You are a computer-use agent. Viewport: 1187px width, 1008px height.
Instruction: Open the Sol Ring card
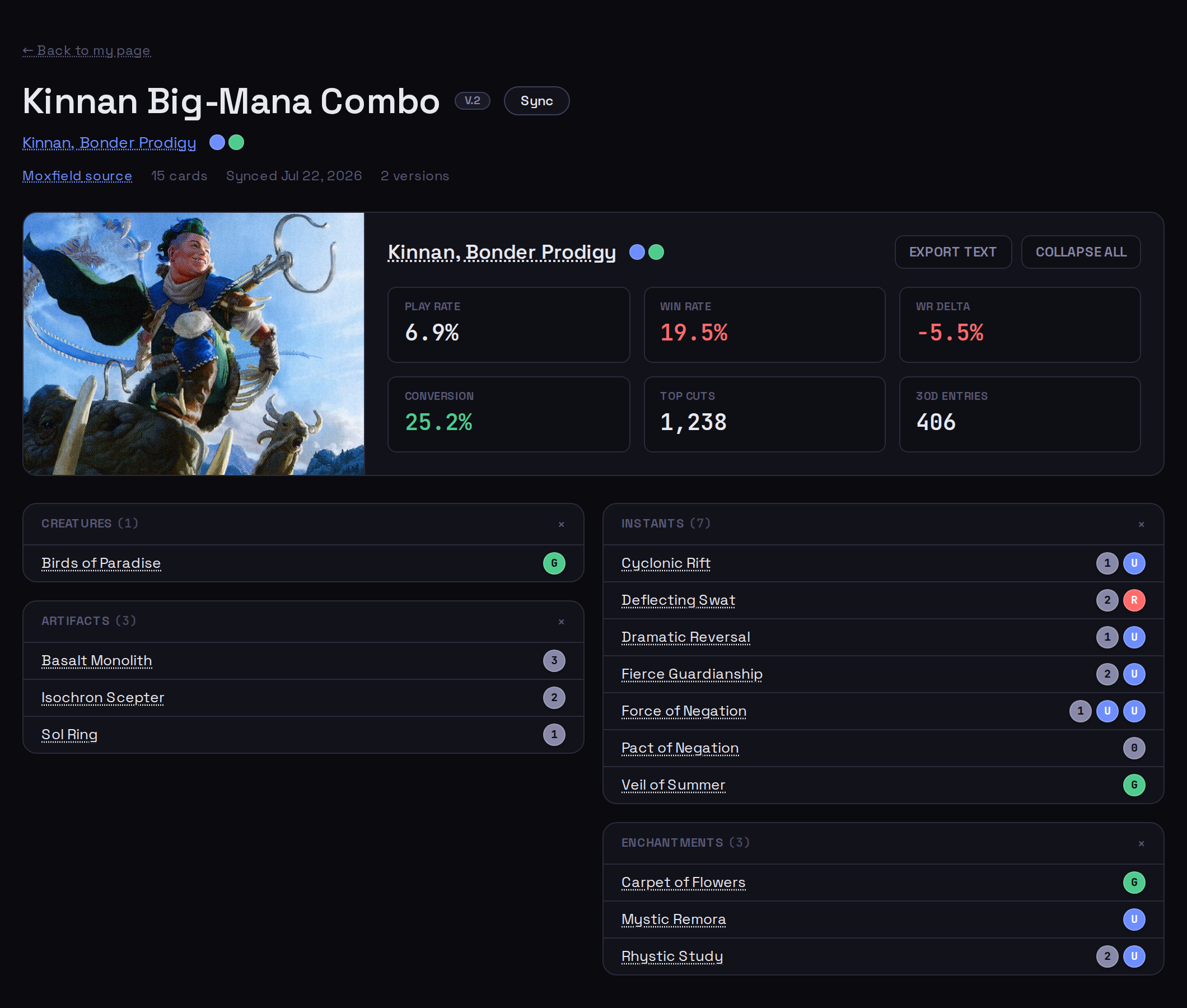(69, 734)
